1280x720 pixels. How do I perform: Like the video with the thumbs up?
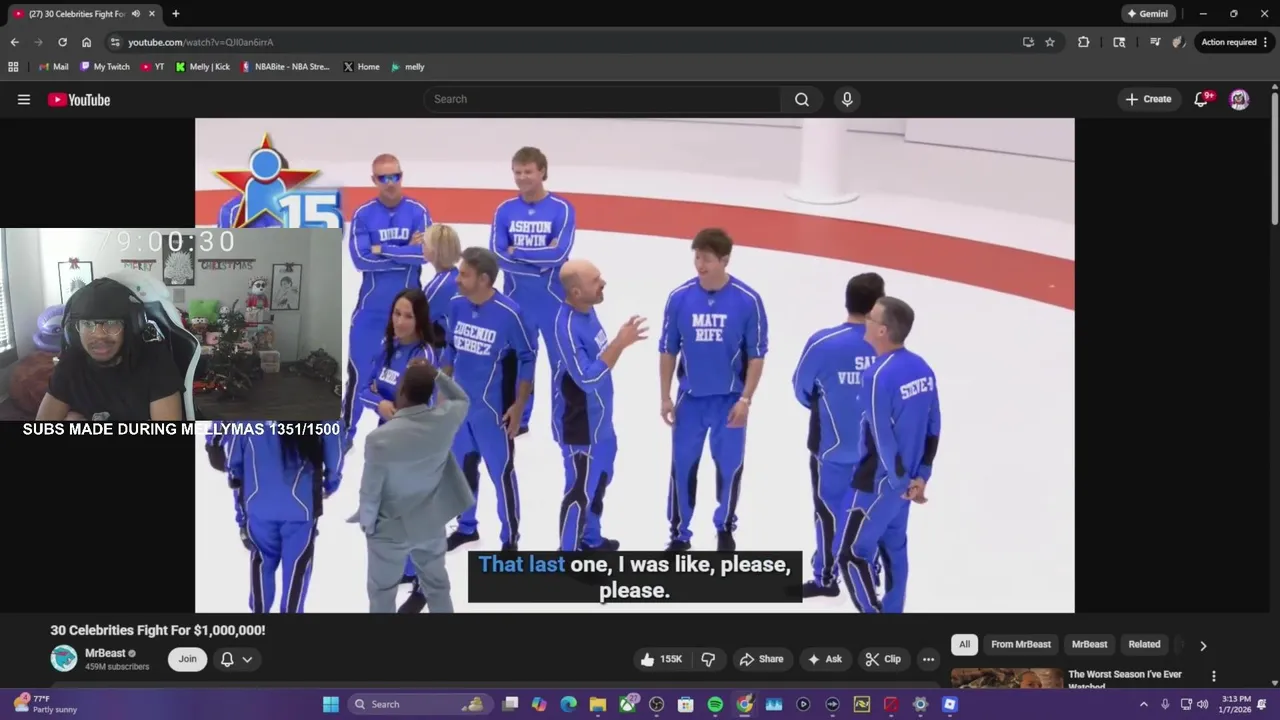click(661, 659)
